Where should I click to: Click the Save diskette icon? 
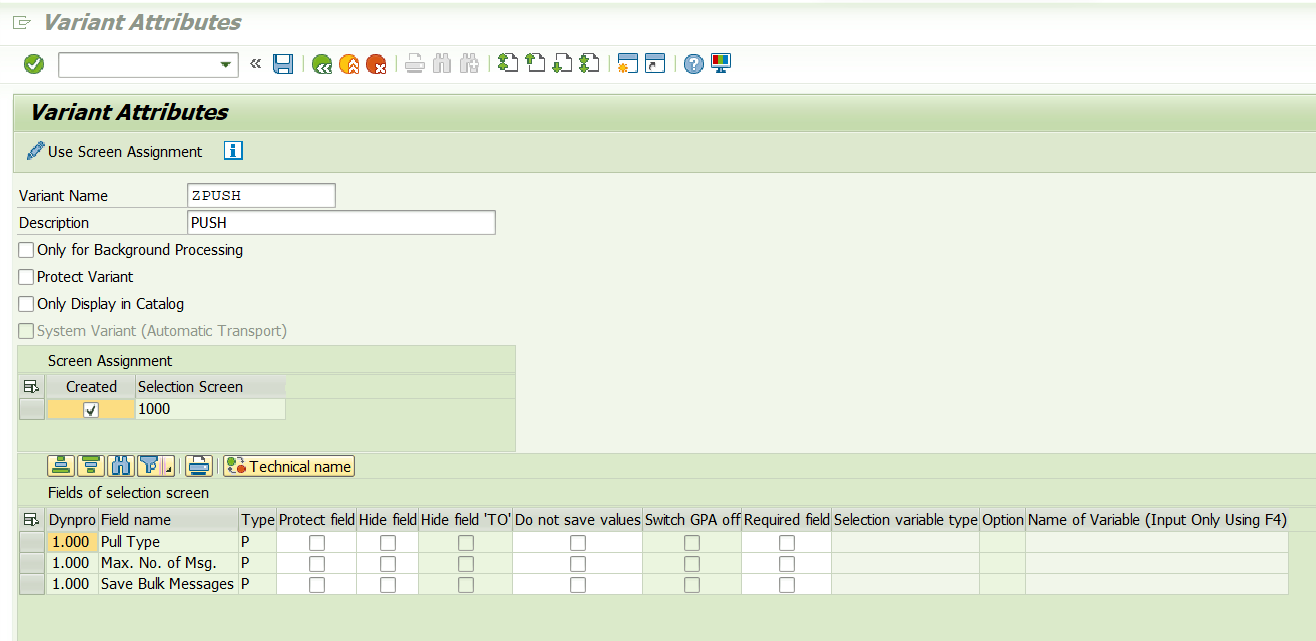(283, 63)
